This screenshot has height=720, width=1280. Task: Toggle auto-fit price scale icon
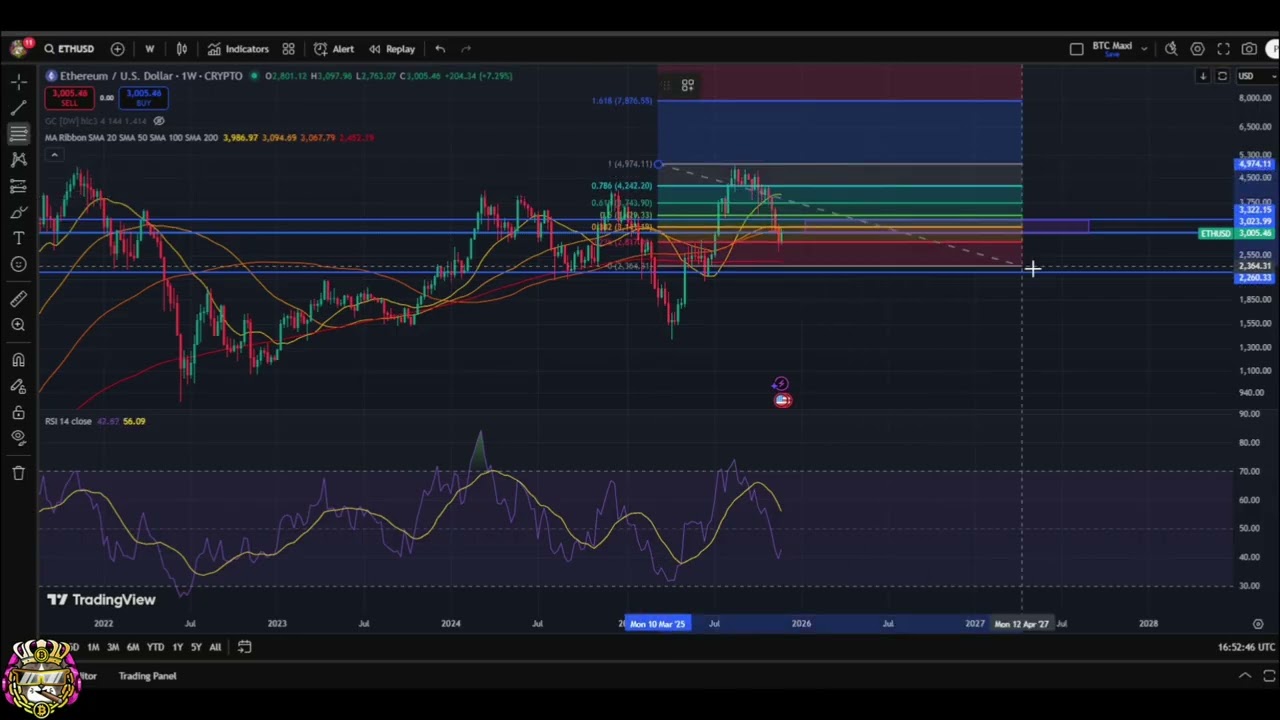tap(1222, 76)
